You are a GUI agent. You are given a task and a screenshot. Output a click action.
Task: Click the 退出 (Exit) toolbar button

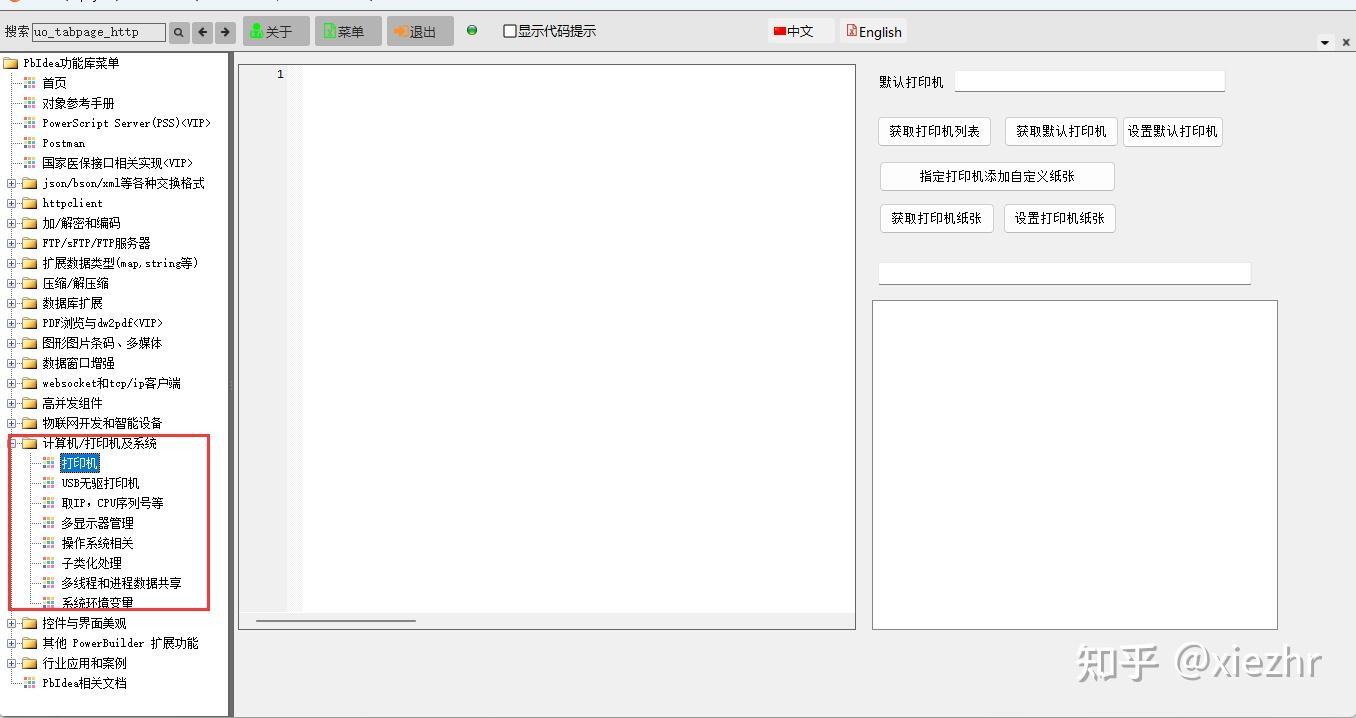pos(420,31)
